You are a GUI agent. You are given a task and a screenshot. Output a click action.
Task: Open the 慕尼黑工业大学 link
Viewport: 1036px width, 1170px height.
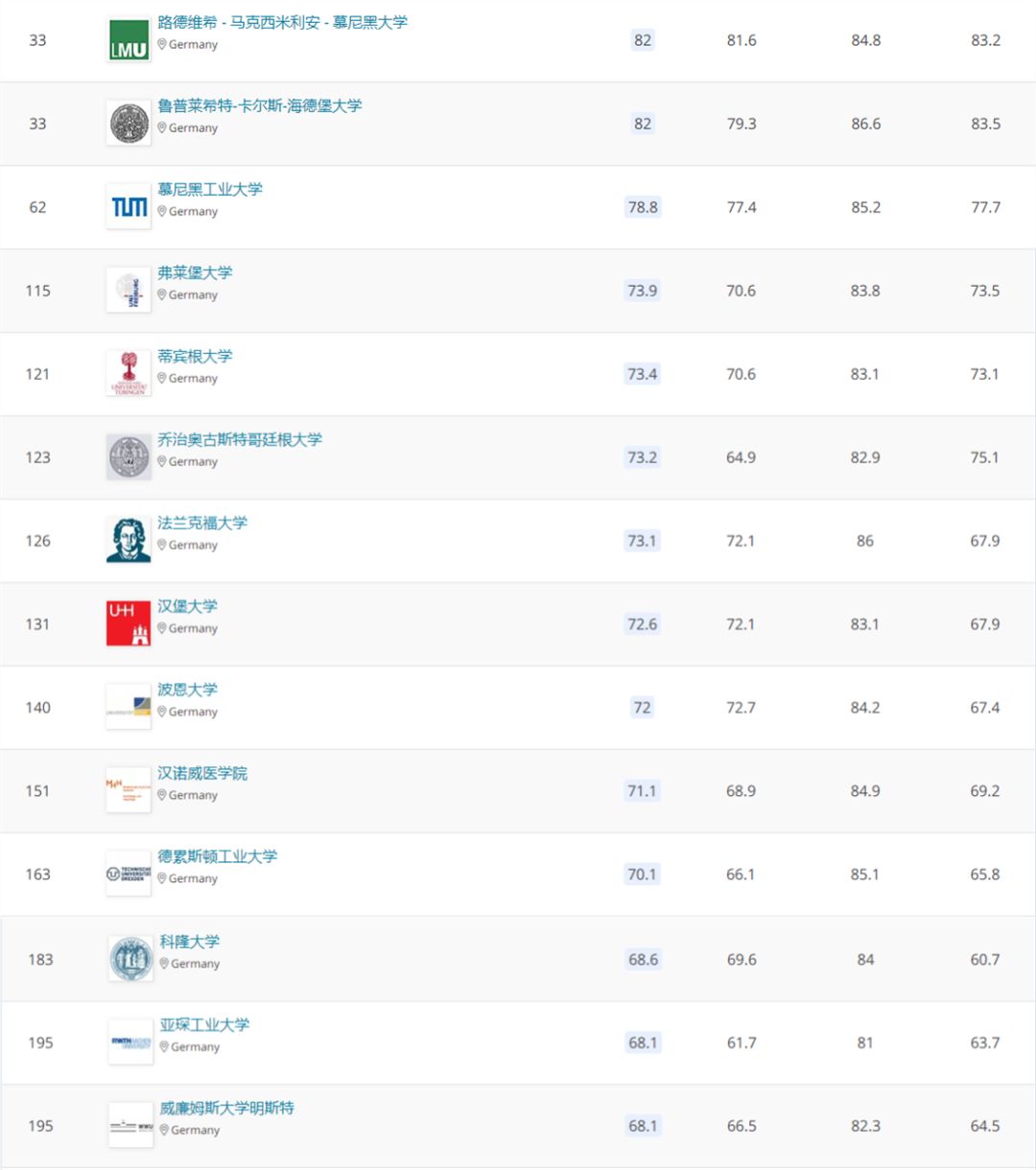210,189
